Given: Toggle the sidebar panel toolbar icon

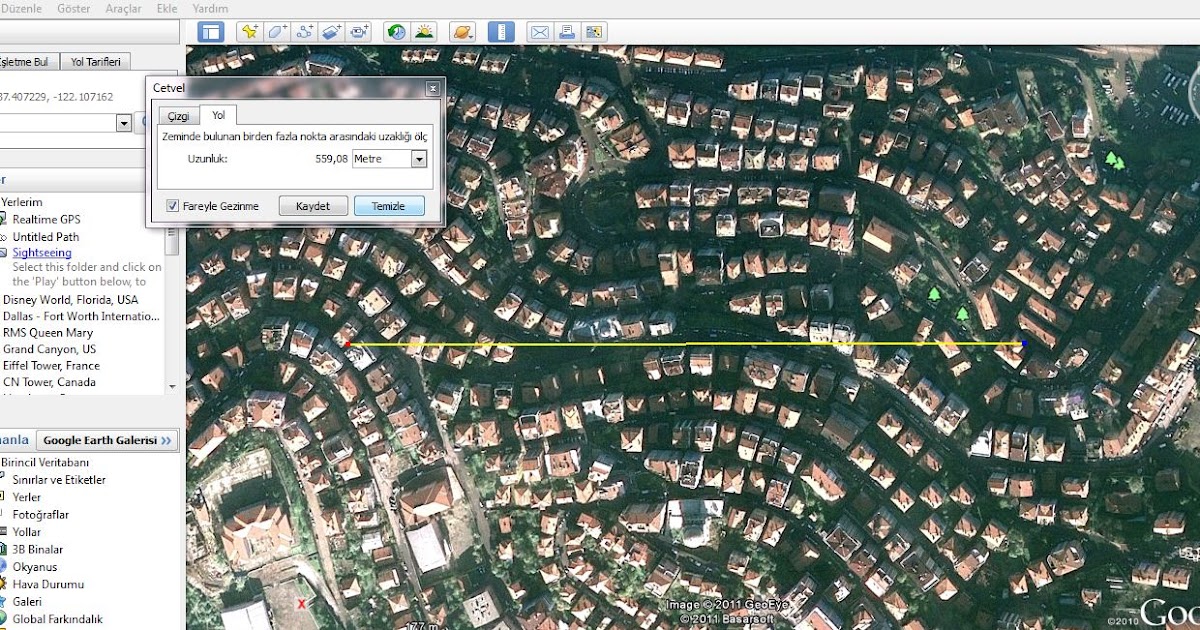Looking at the screenshot, I should coord(211,32).
